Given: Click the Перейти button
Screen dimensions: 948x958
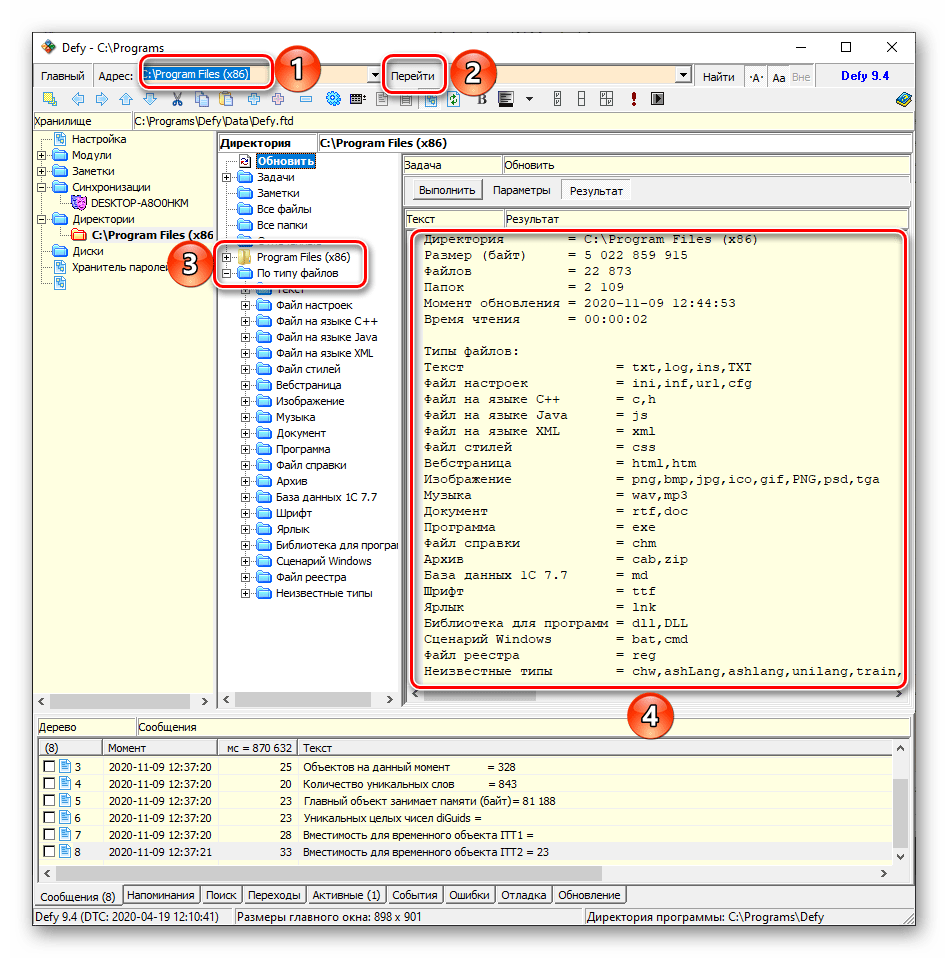Looking at the screenshot, I should (x=413, y=76).
